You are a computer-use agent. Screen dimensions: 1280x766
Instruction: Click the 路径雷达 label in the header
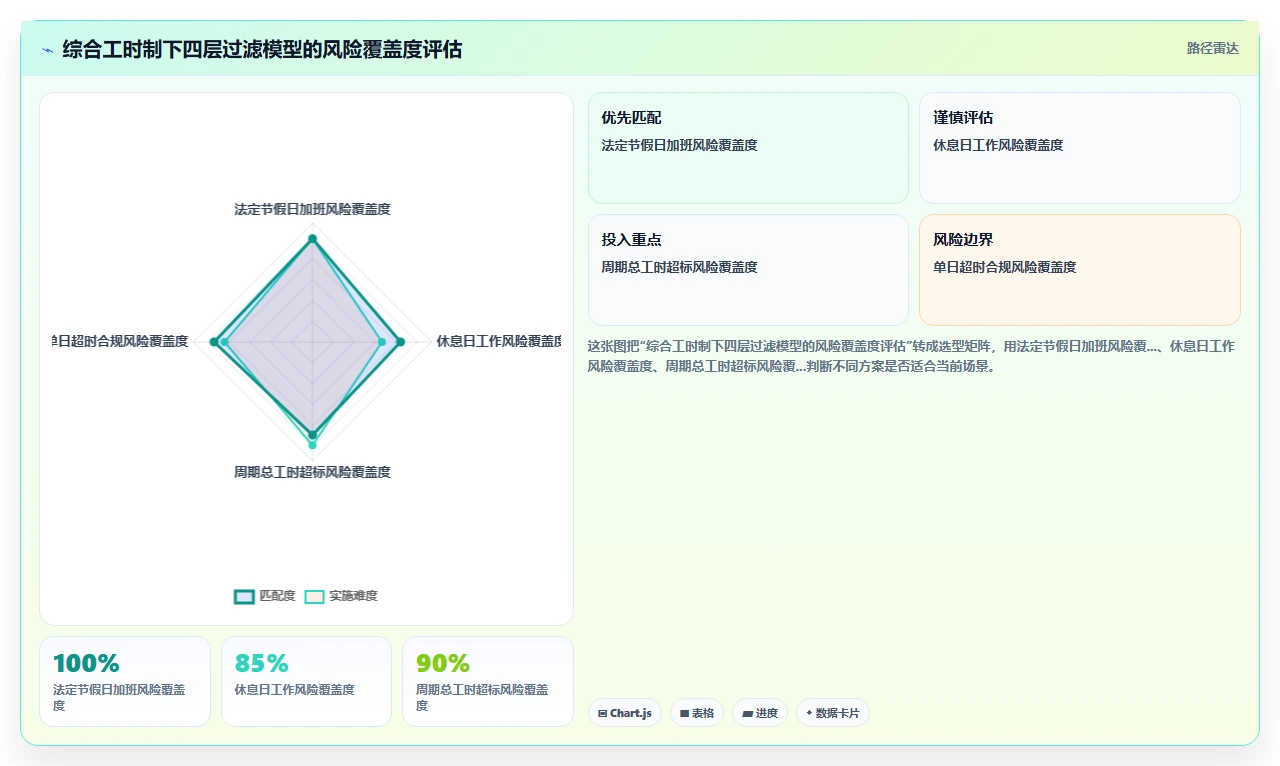coord(1212,48)
